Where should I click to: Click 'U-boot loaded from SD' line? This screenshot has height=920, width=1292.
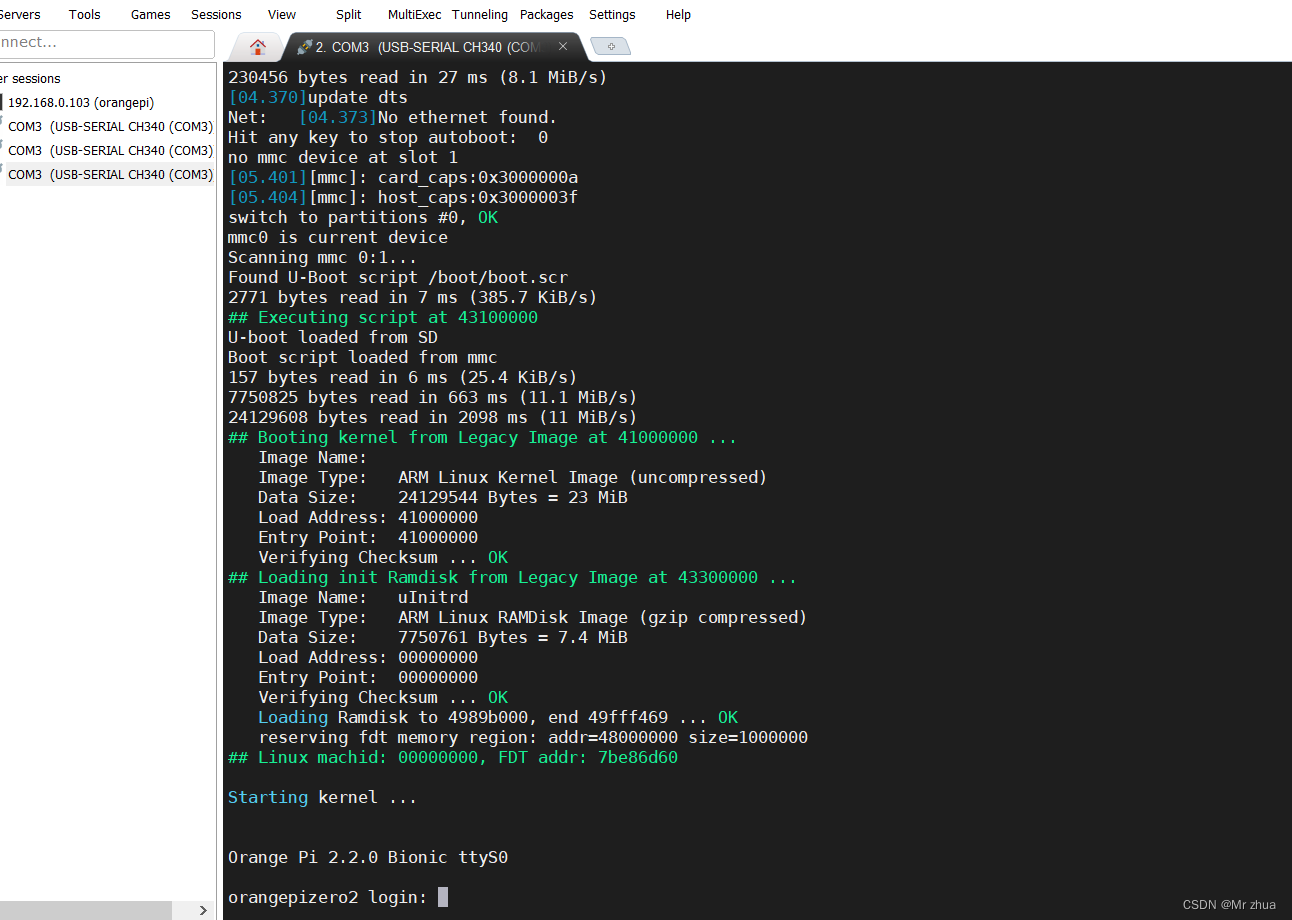pyautogui.click(x=332, y=337)
